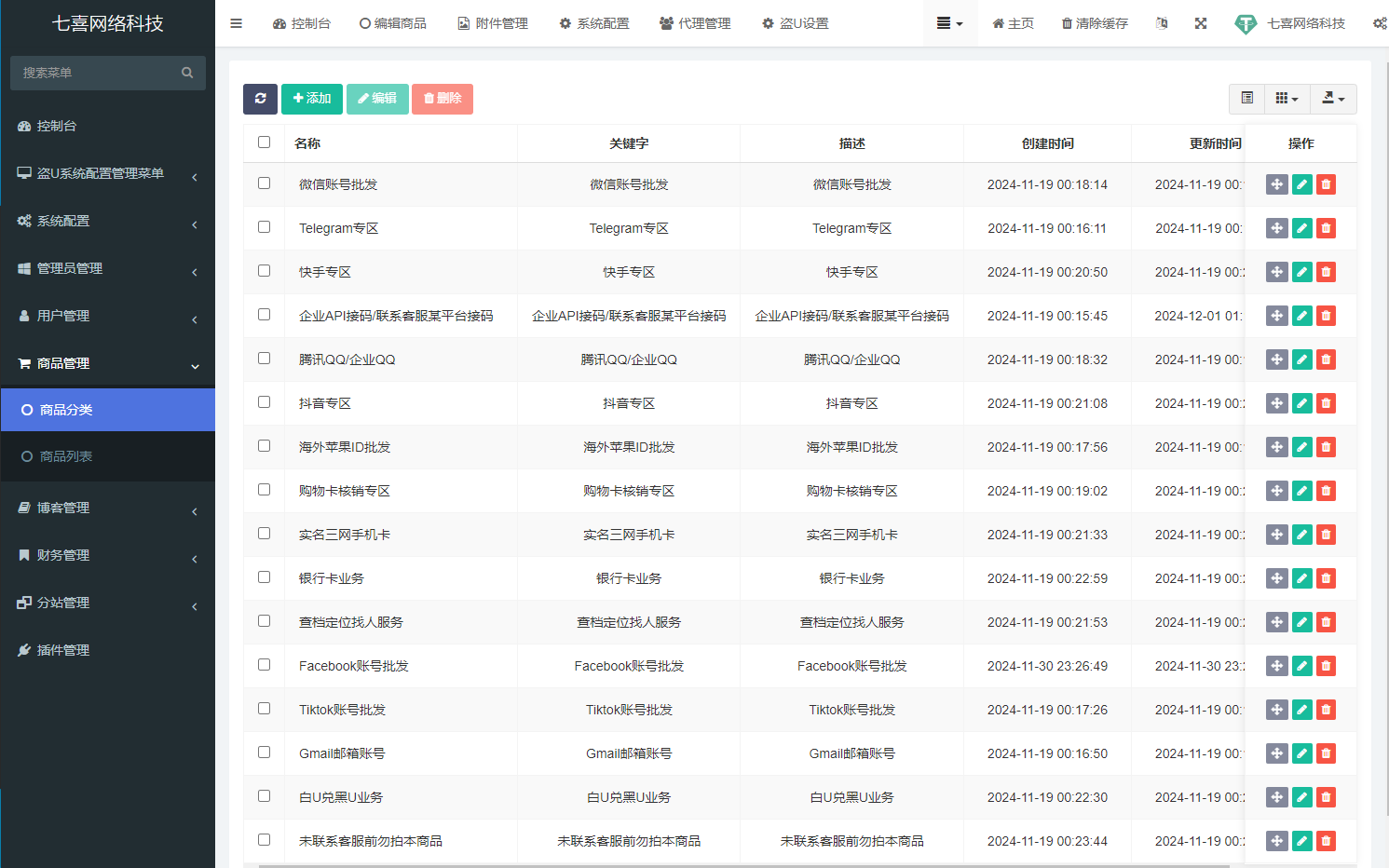The height and width of the screenshot is (868, 1389).
Task: Open the hamburger menu dropdown in top bar
Action: click(x=949, y=22)
